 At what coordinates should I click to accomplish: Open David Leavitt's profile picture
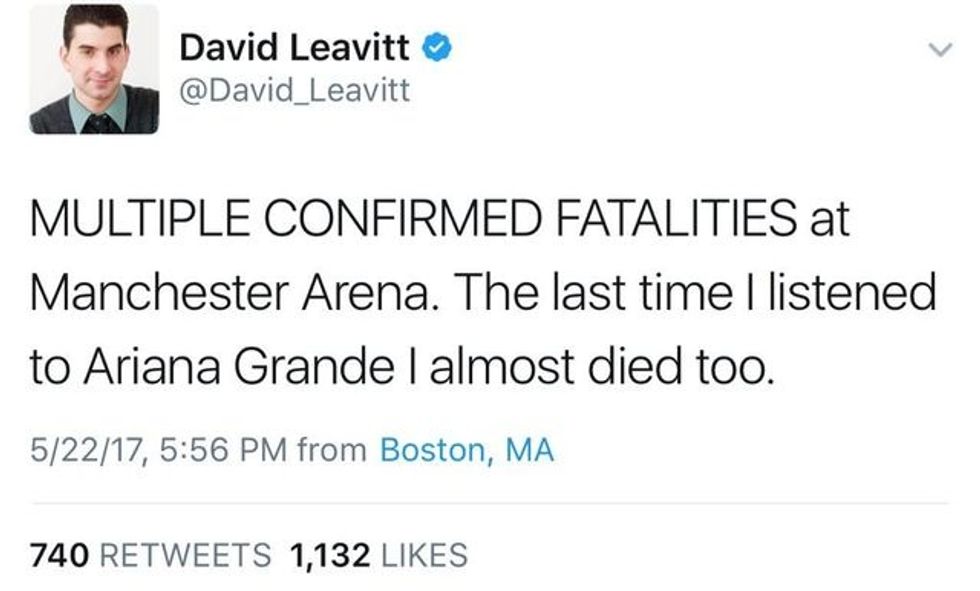(93, 70)
